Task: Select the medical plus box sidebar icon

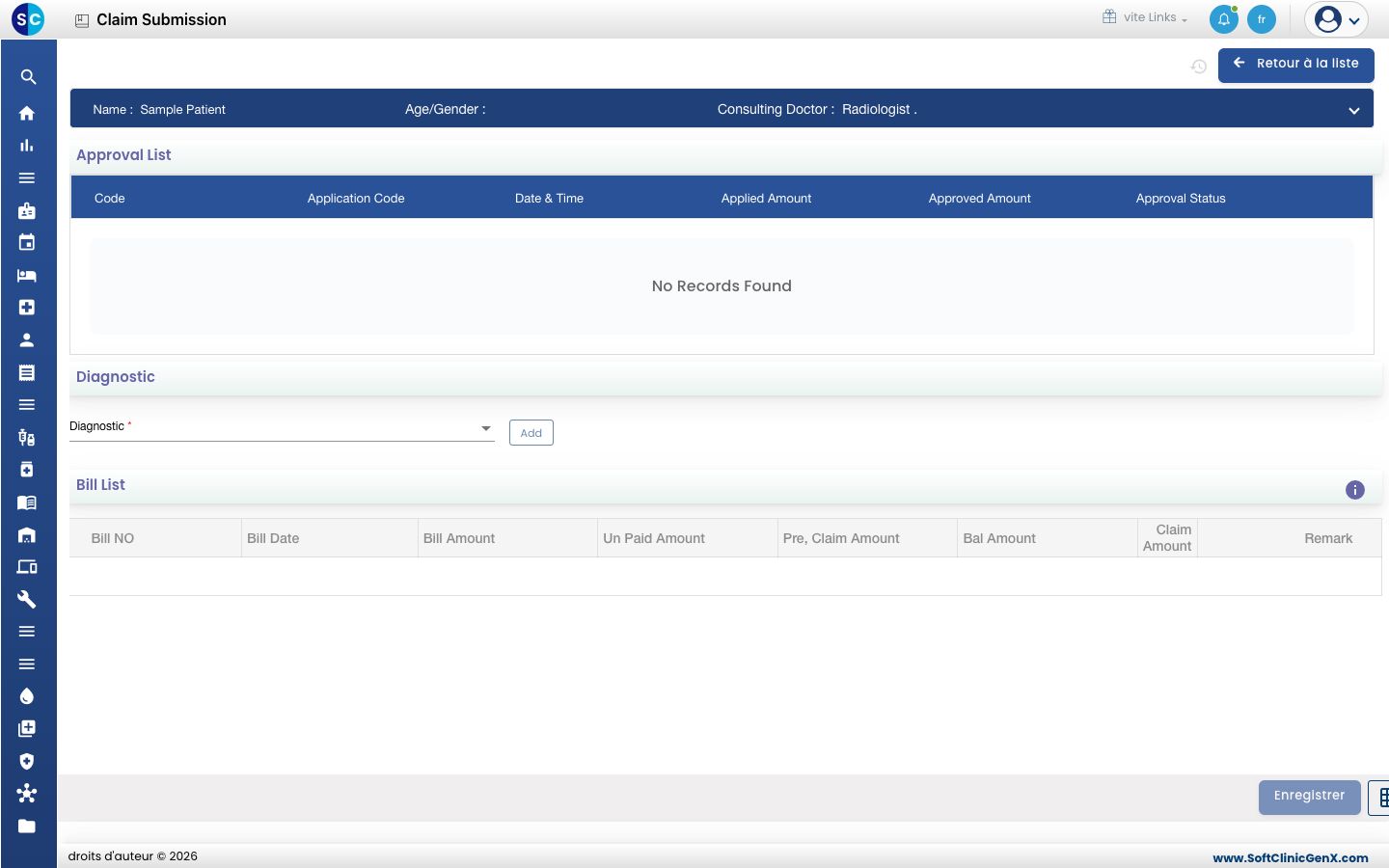Action: pos(27,307)
